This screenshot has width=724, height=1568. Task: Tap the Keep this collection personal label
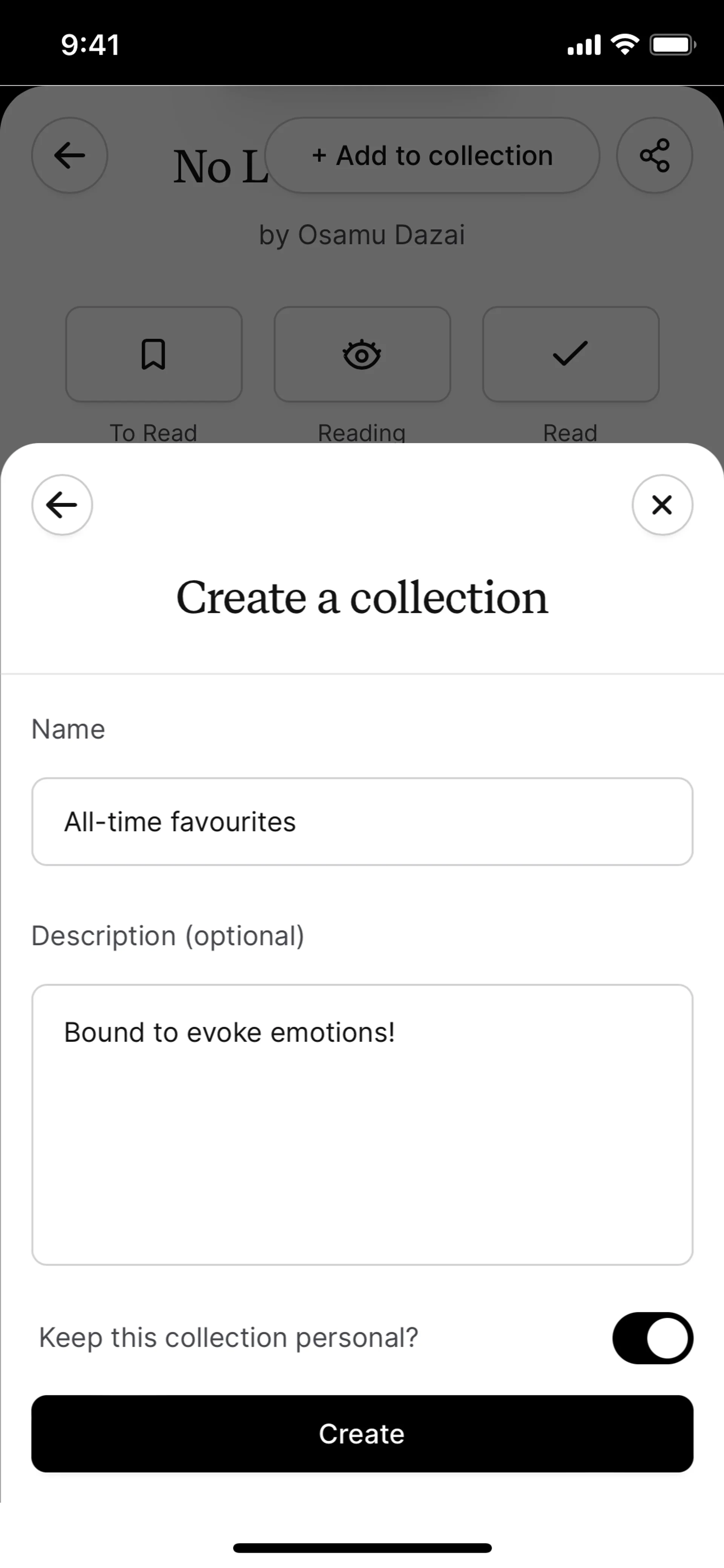pyautogui.click(x=229, y=1338)
